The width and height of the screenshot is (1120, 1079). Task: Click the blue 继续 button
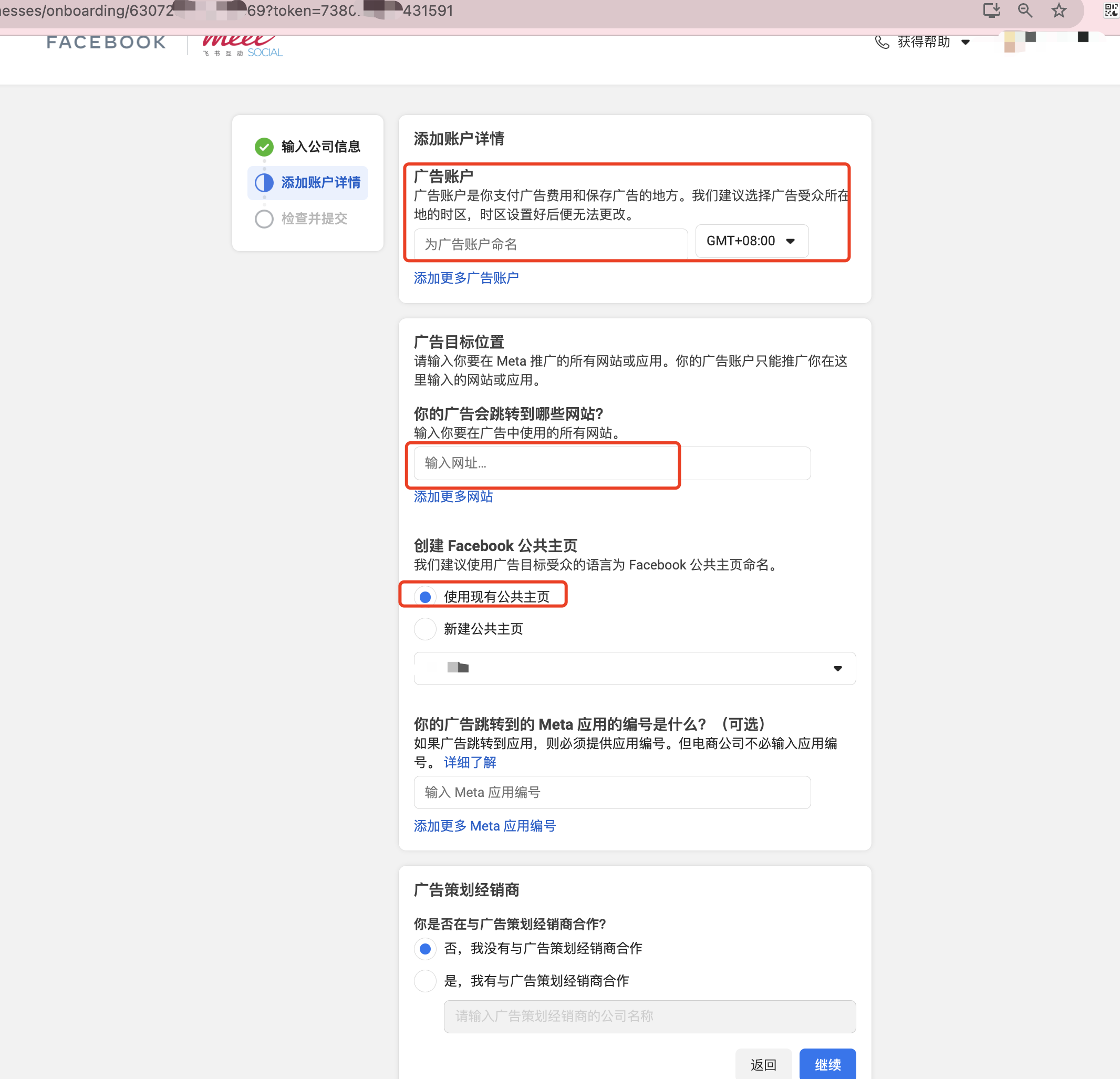[x=827, y=1065]
